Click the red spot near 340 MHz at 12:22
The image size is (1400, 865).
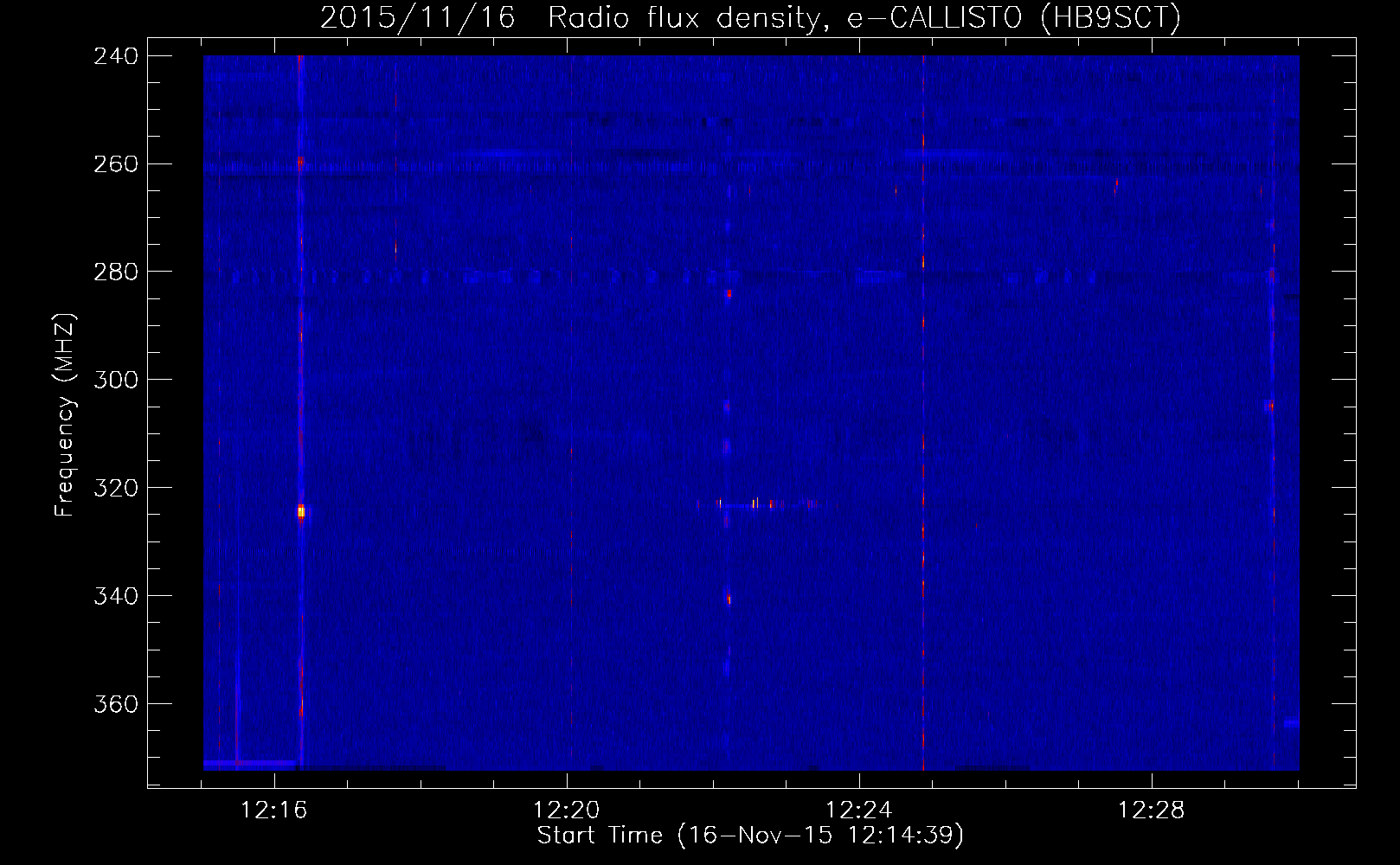729,598
